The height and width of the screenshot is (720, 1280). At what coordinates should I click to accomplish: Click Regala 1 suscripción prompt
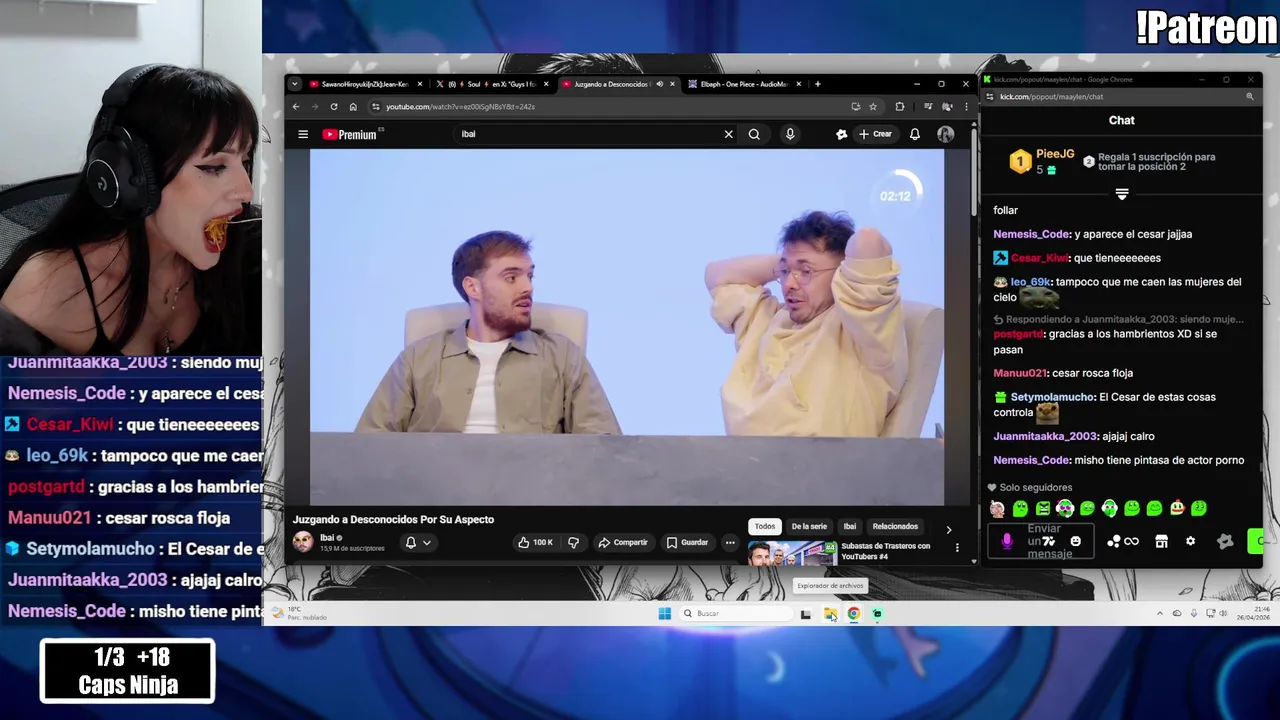pos(1150,161)
